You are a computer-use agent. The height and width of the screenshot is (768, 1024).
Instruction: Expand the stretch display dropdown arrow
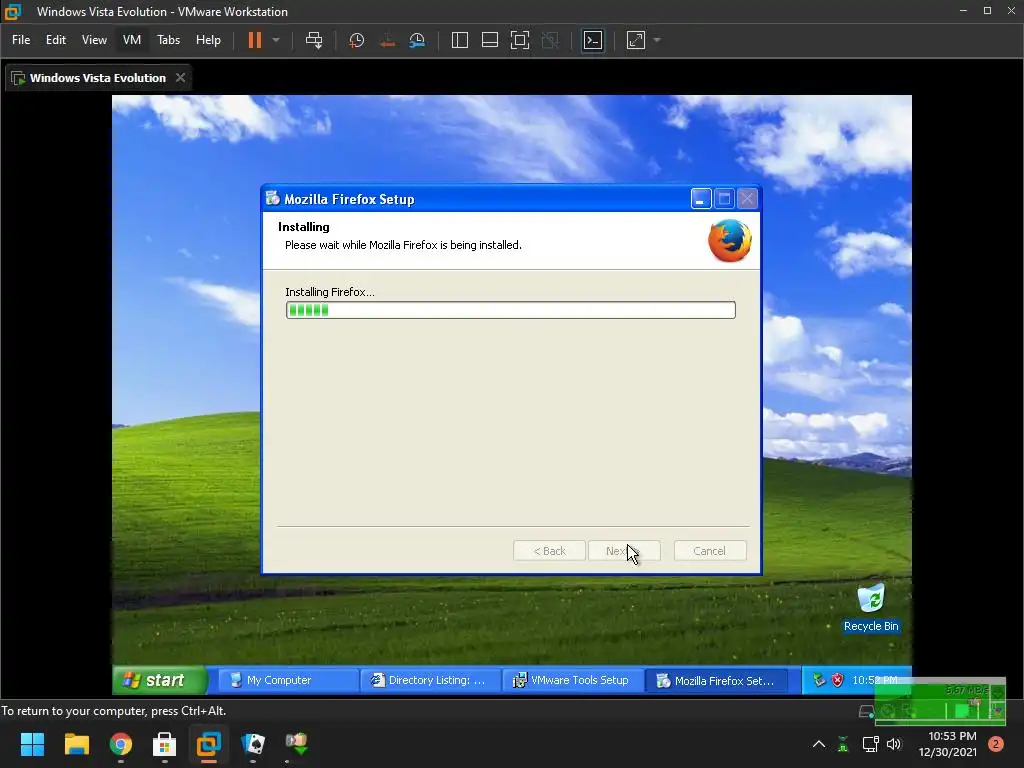tap(658, 40)
